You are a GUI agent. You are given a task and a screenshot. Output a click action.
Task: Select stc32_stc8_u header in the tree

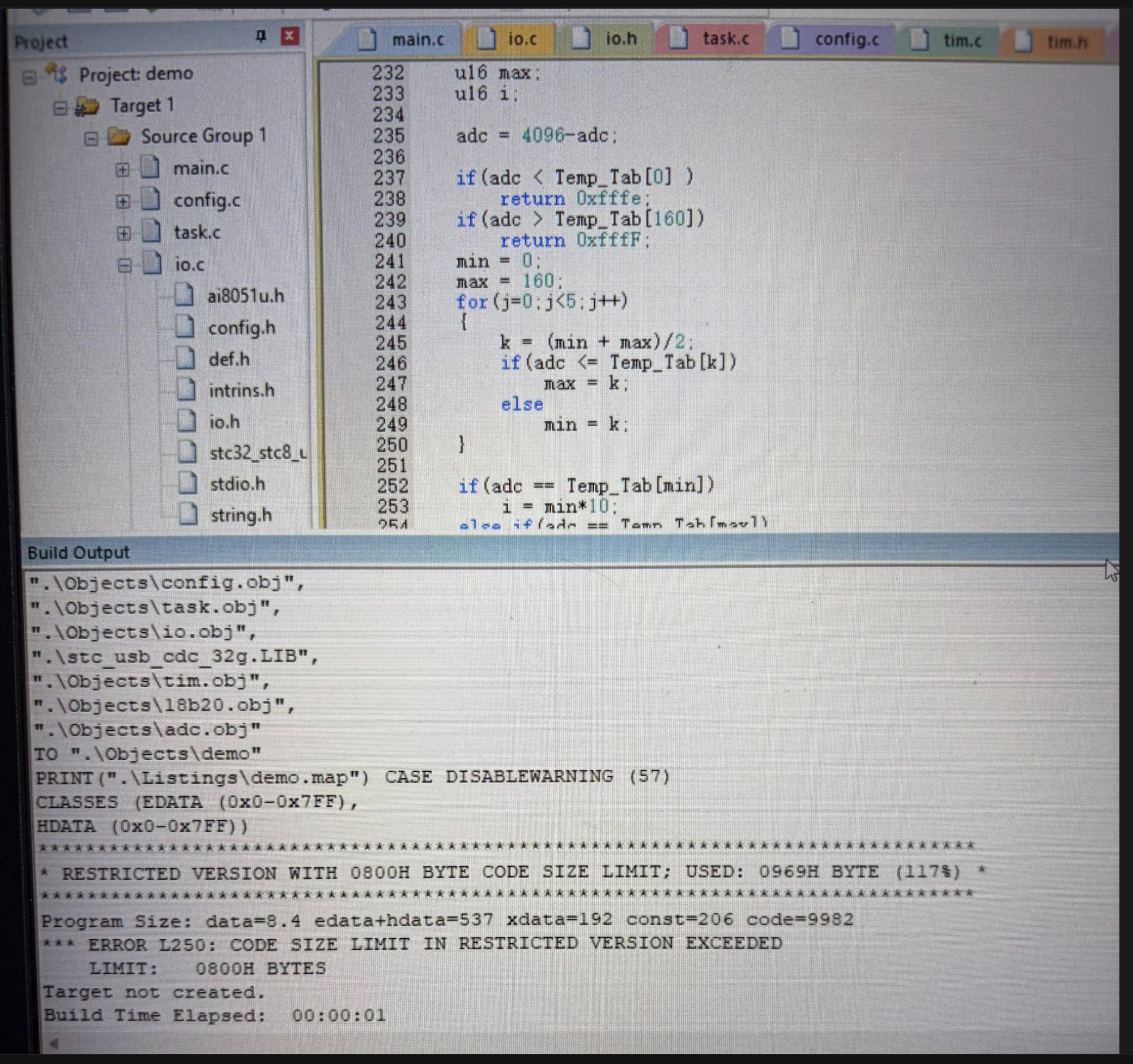click(x=258, y=453)
